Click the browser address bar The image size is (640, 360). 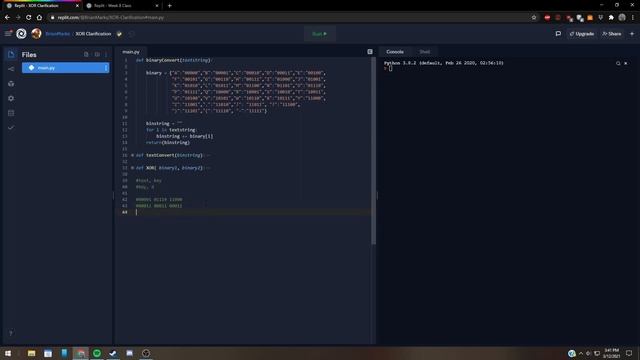(286, 18)
